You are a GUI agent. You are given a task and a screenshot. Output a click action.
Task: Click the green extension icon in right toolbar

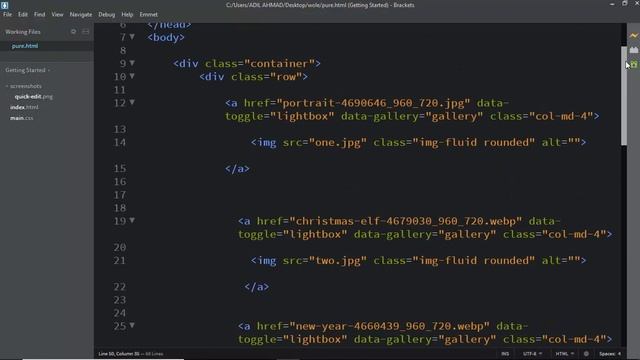pos(634,64)
